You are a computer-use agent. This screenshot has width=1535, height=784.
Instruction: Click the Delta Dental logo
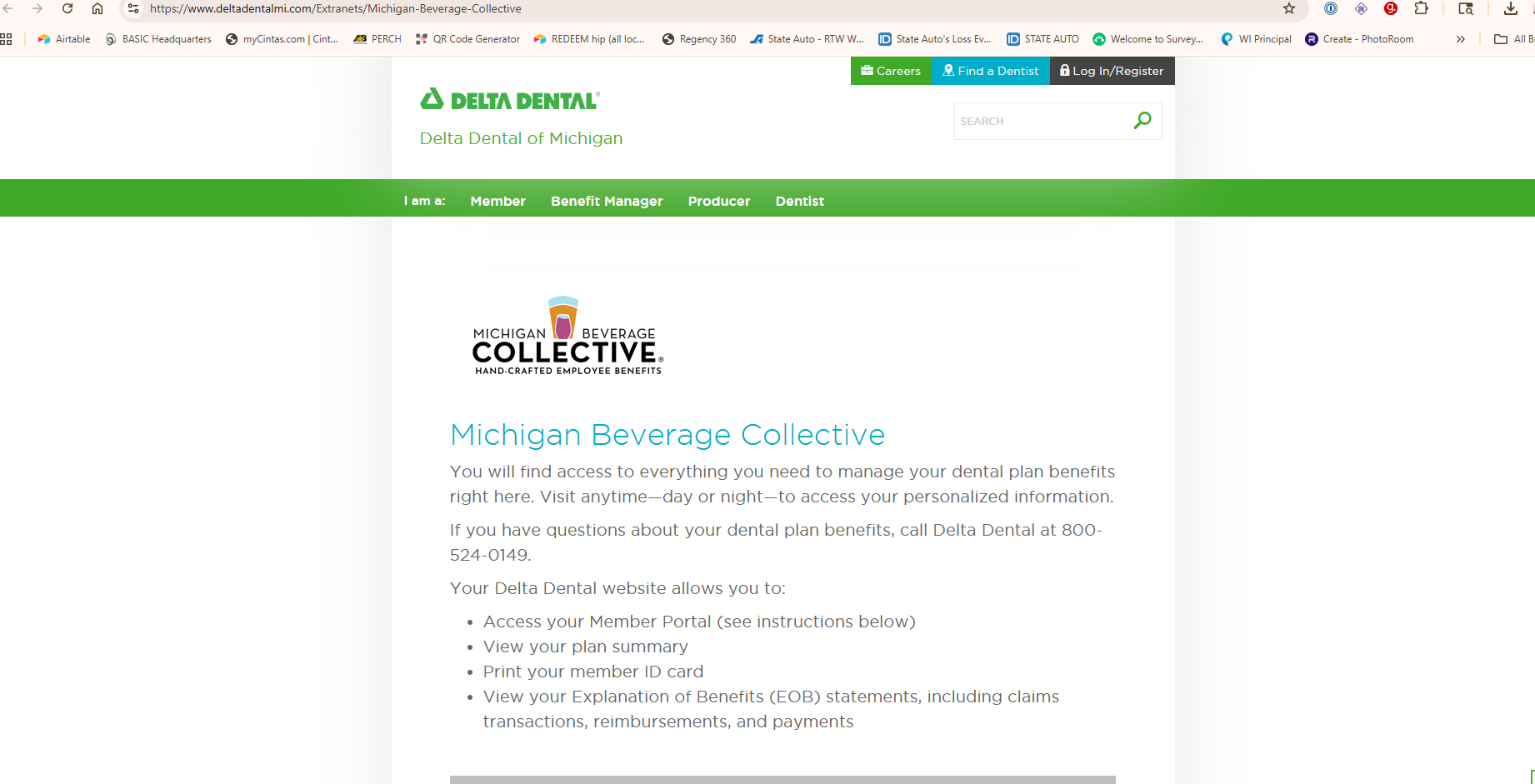pyautogui.click(x=509, y=101)
